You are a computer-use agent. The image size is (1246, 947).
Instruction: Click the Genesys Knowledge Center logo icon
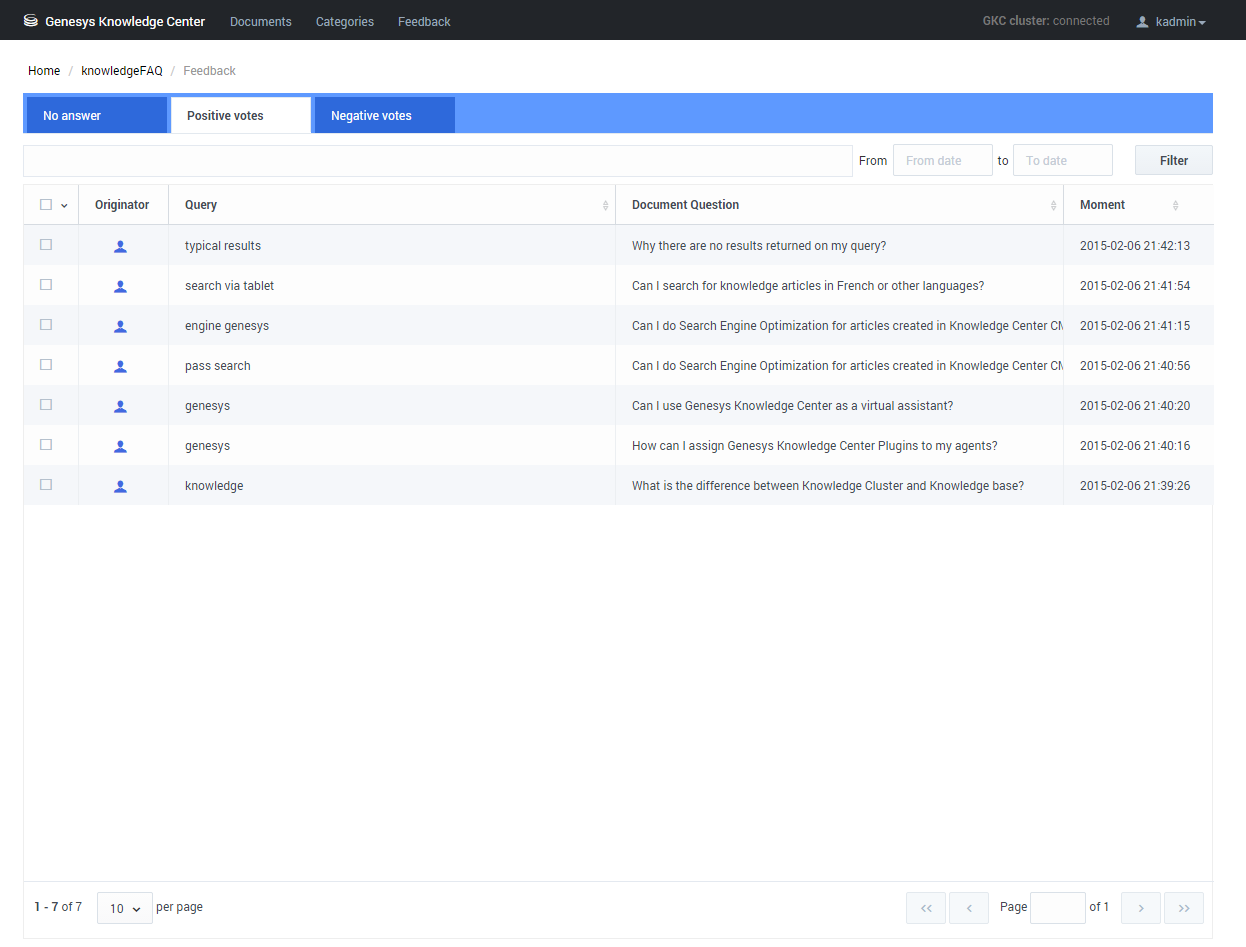(31, 21)
